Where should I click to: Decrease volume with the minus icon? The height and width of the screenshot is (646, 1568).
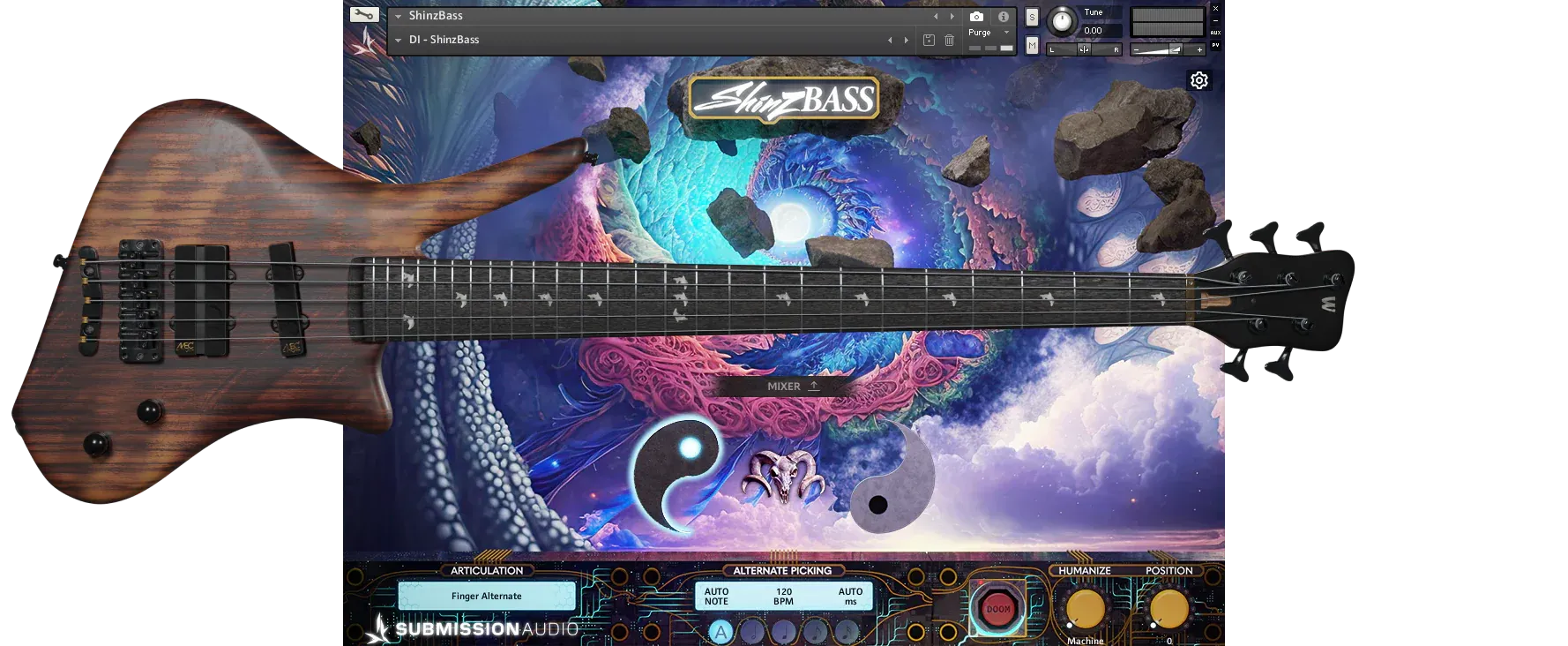tap(1137, 50)
